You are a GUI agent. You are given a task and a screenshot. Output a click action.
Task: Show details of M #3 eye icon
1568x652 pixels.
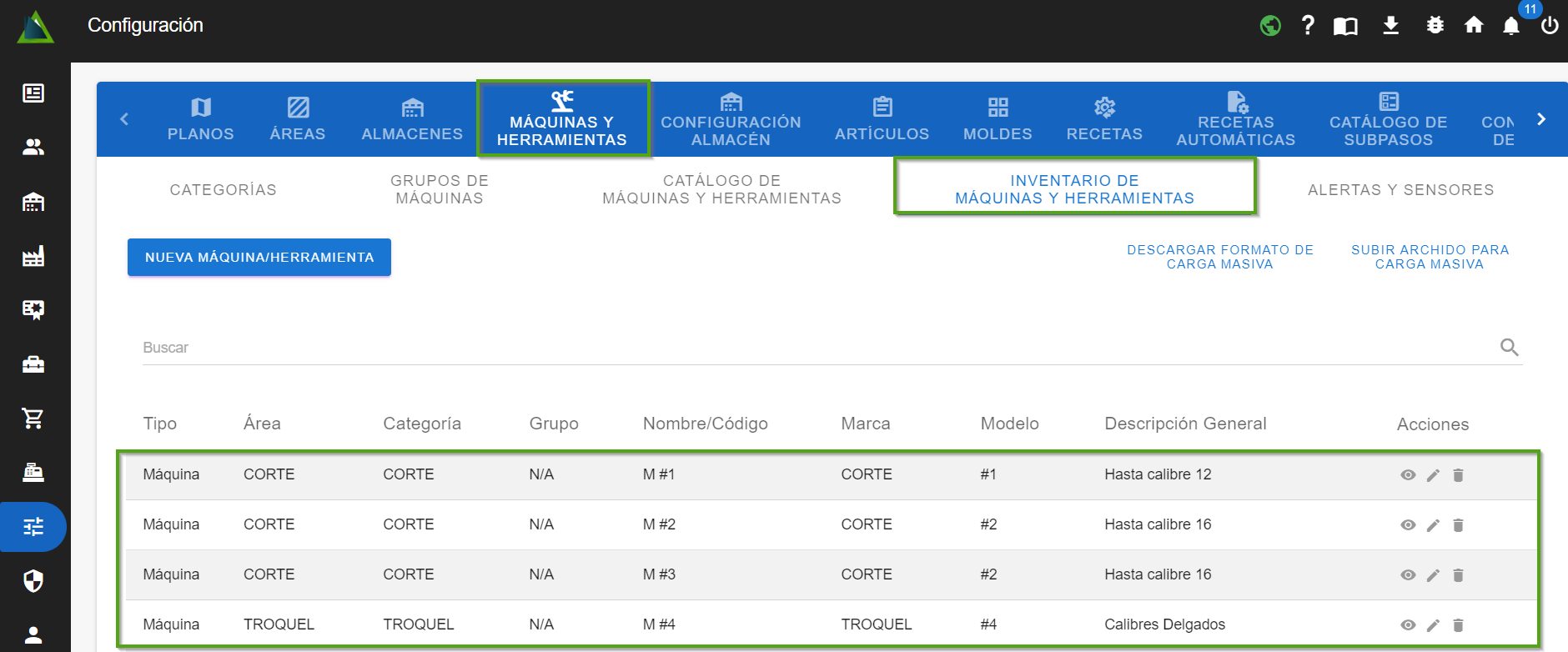point(1408,575)
